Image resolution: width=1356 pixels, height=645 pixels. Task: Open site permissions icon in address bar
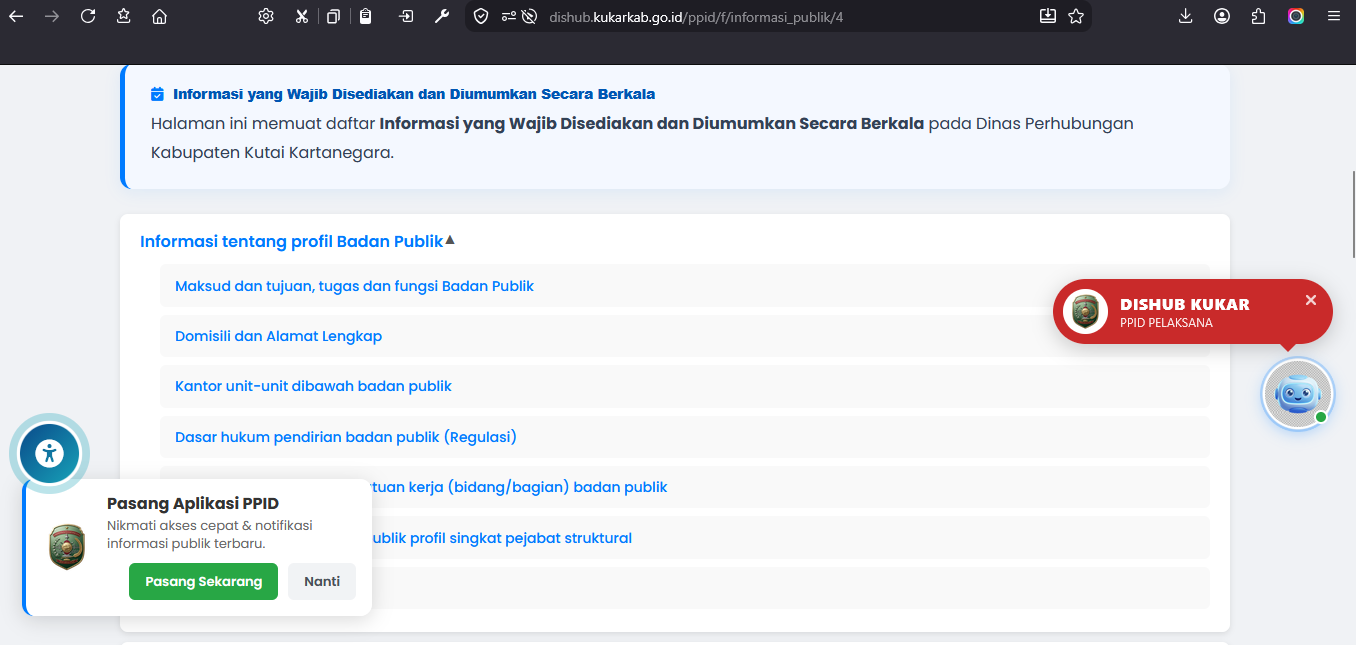508,16
